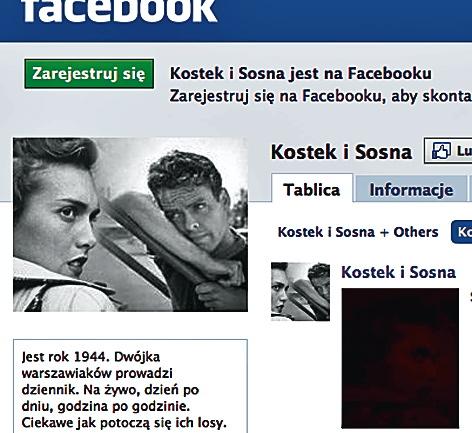Screen dimensions: 472x433
Task: Click the small post avatar thumbnail
Action: point(300,292)
